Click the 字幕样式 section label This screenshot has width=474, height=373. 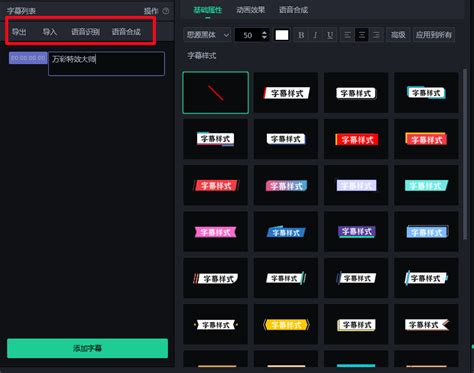[x=202, y=56]
